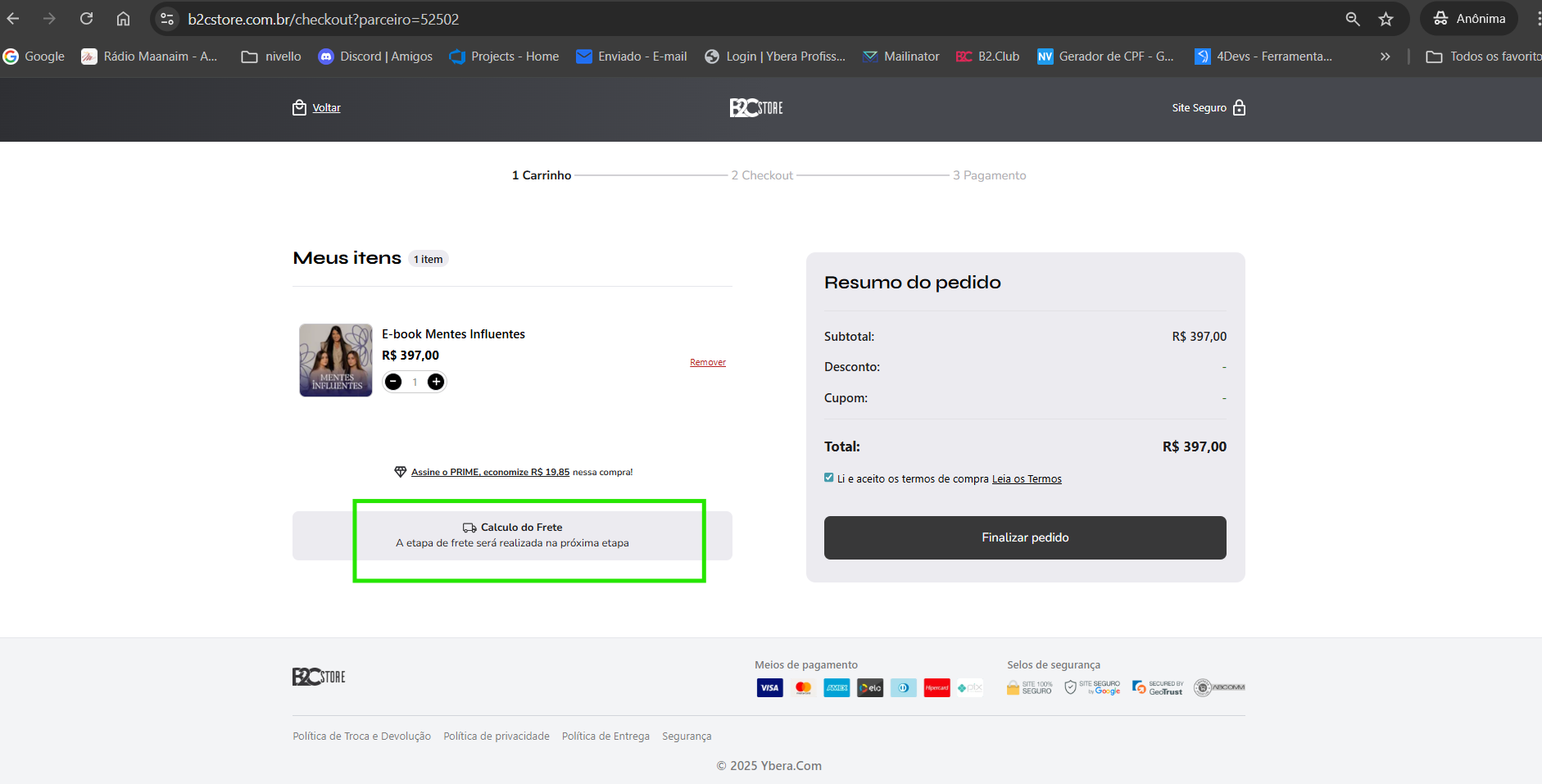The width and height of the screenshot is (1542, 784).
Task: Click the Diners Club payment icon
Action: point(904,688)
